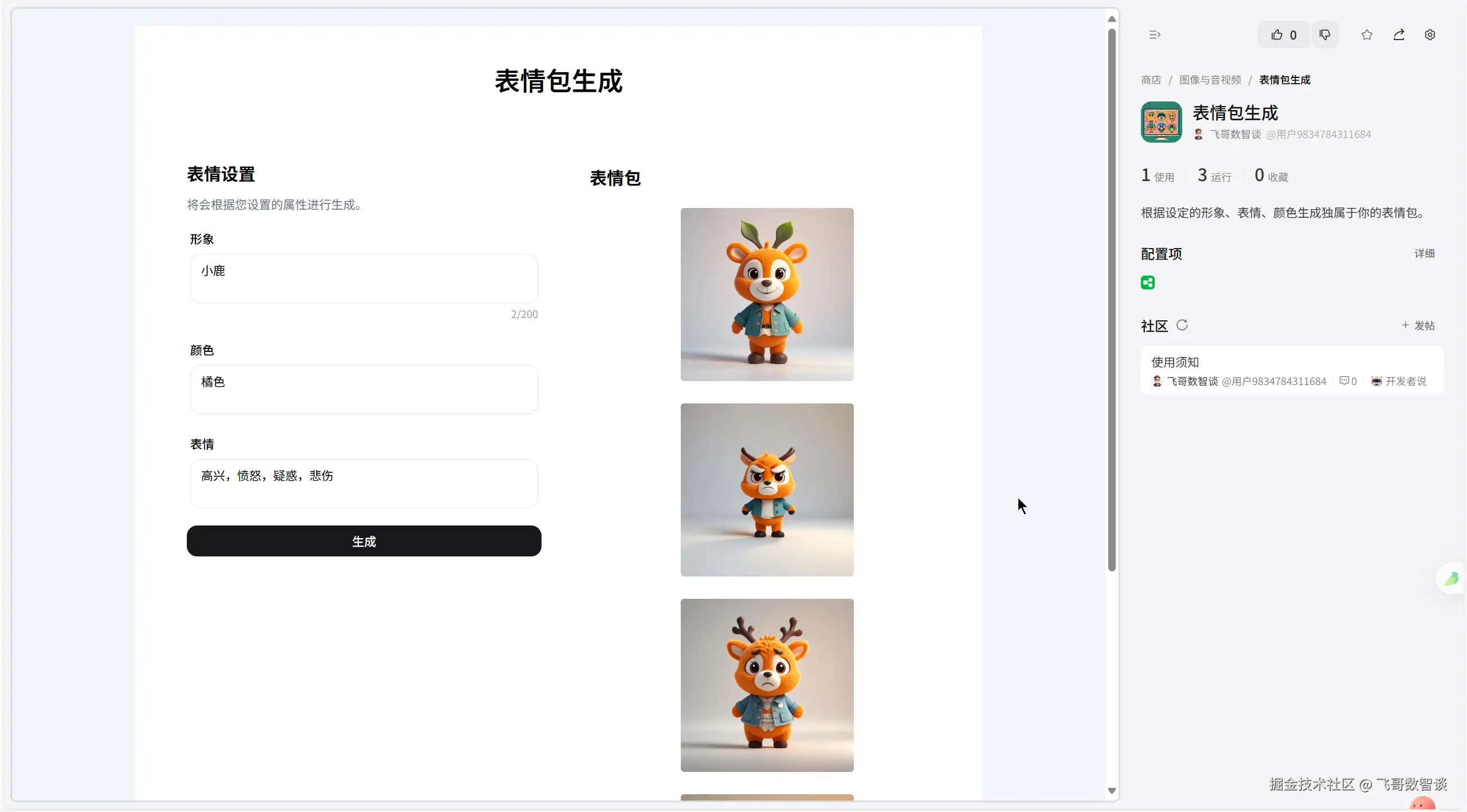Open the angry deer sticker image
Screen dimensions: 1467x812
click(767, 490)
